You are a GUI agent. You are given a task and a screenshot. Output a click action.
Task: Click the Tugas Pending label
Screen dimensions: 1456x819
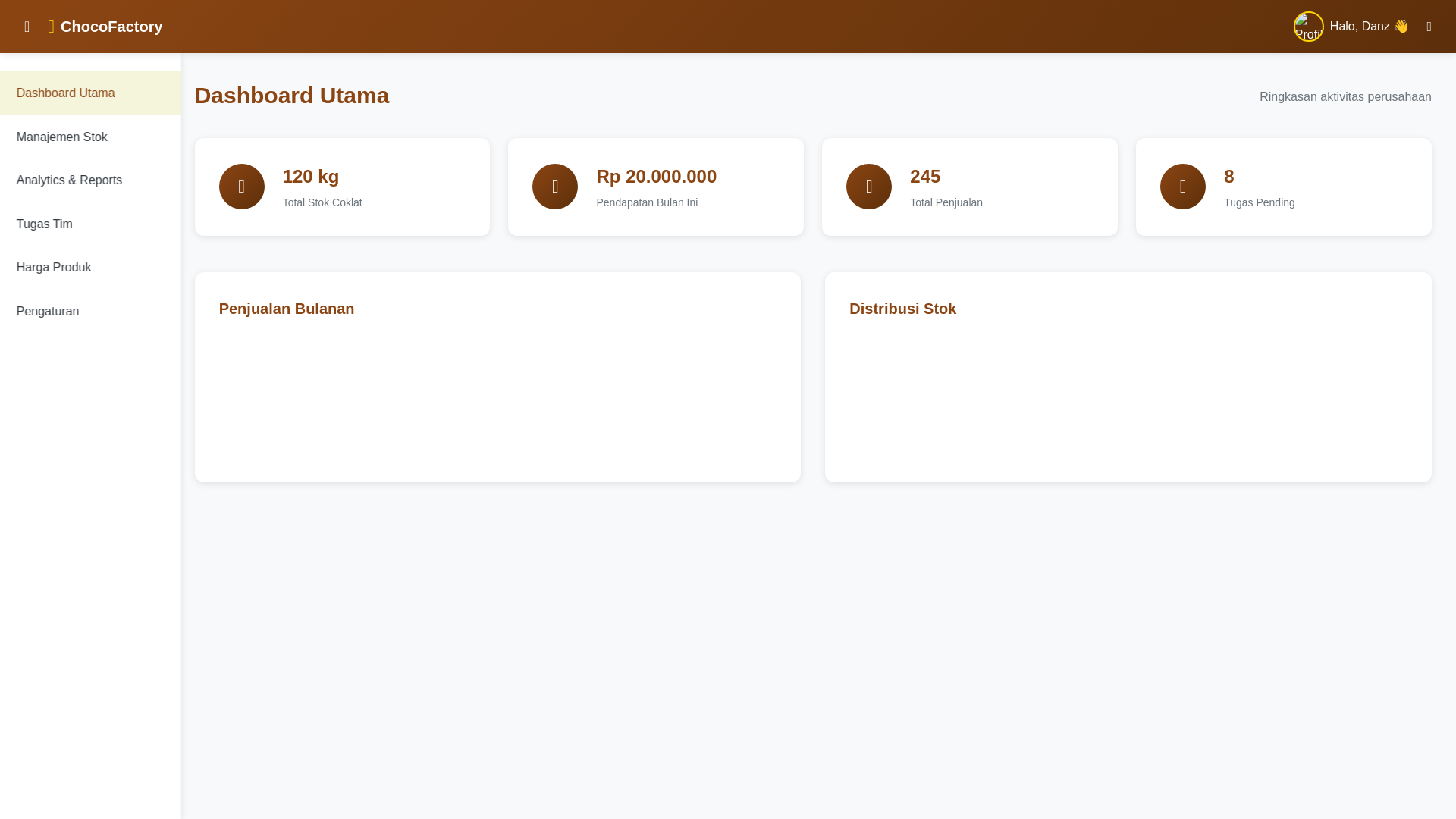tap(1260, 202)
